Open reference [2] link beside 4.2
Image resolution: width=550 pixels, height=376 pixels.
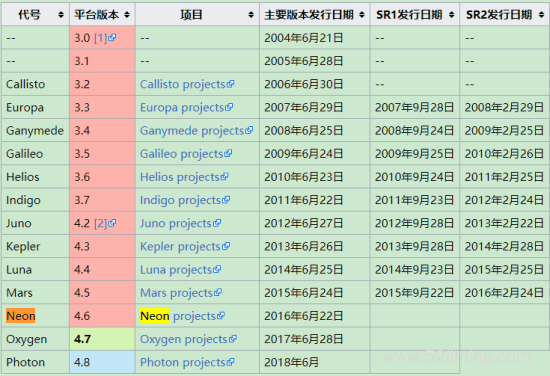[x=105, y=223]
